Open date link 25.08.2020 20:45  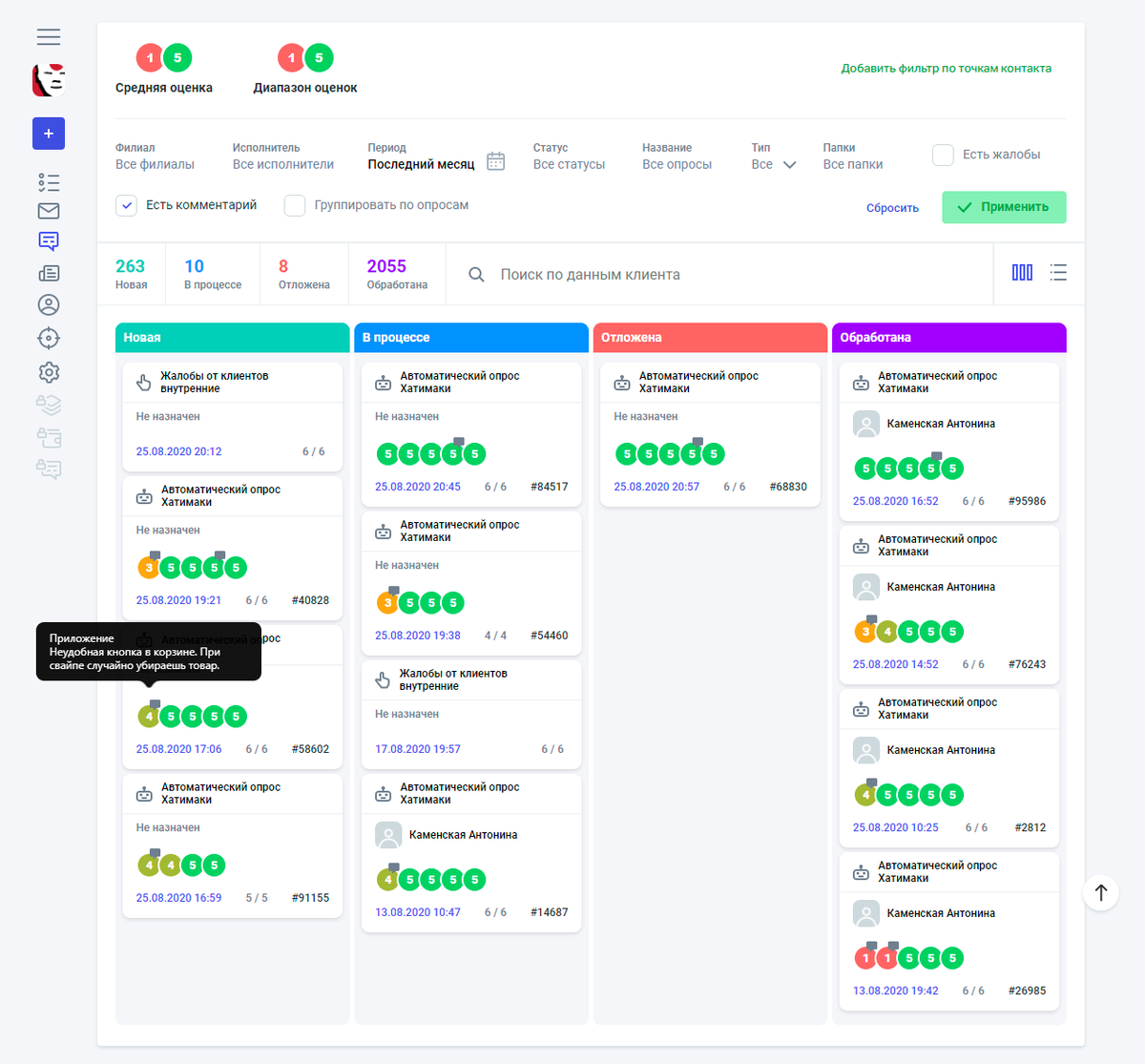click(418, 487)
